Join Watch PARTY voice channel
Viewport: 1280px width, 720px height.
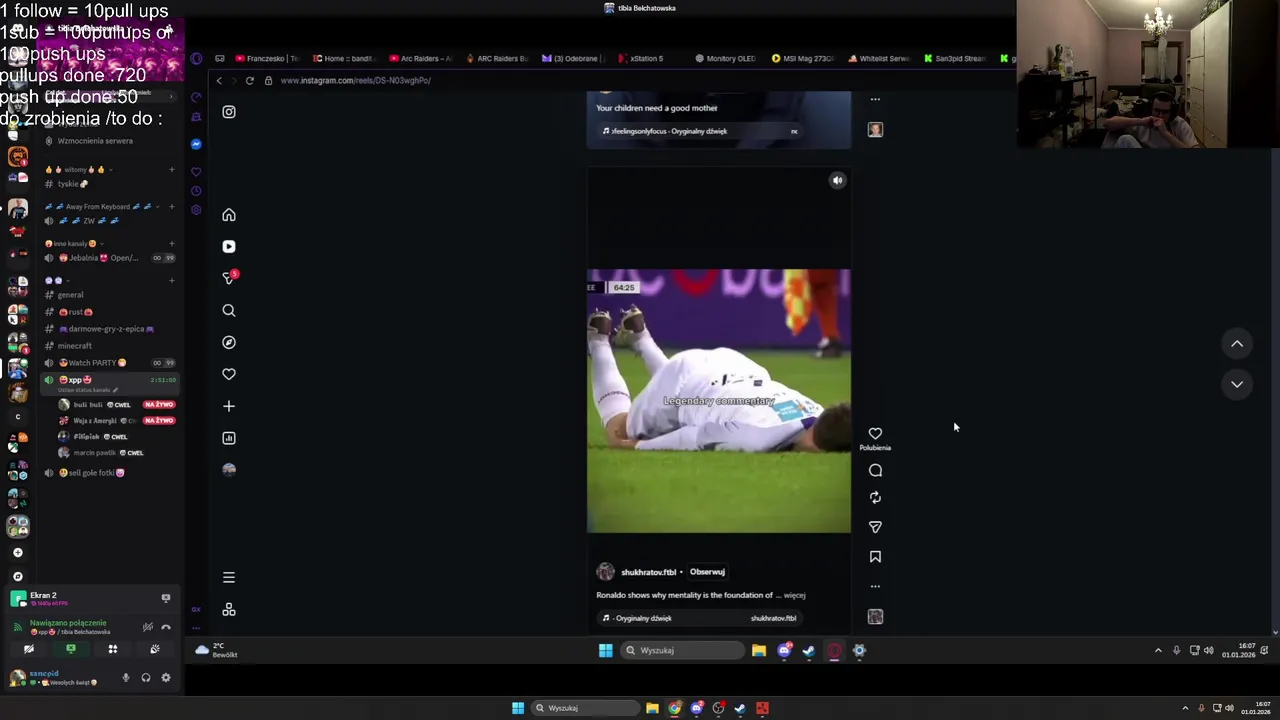pyautogui.click(x=110, y=363)
